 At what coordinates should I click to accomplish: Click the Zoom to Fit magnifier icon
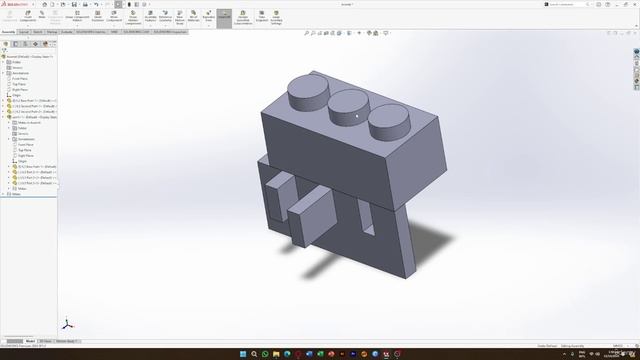click(307, 33)
